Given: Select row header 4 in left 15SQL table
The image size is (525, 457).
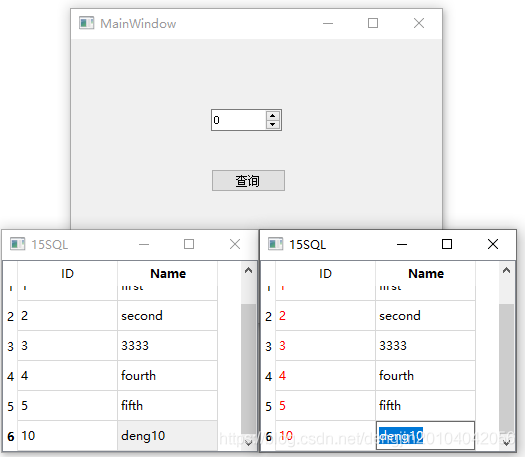Looking at the screenshot, I should tap(10, 376).
